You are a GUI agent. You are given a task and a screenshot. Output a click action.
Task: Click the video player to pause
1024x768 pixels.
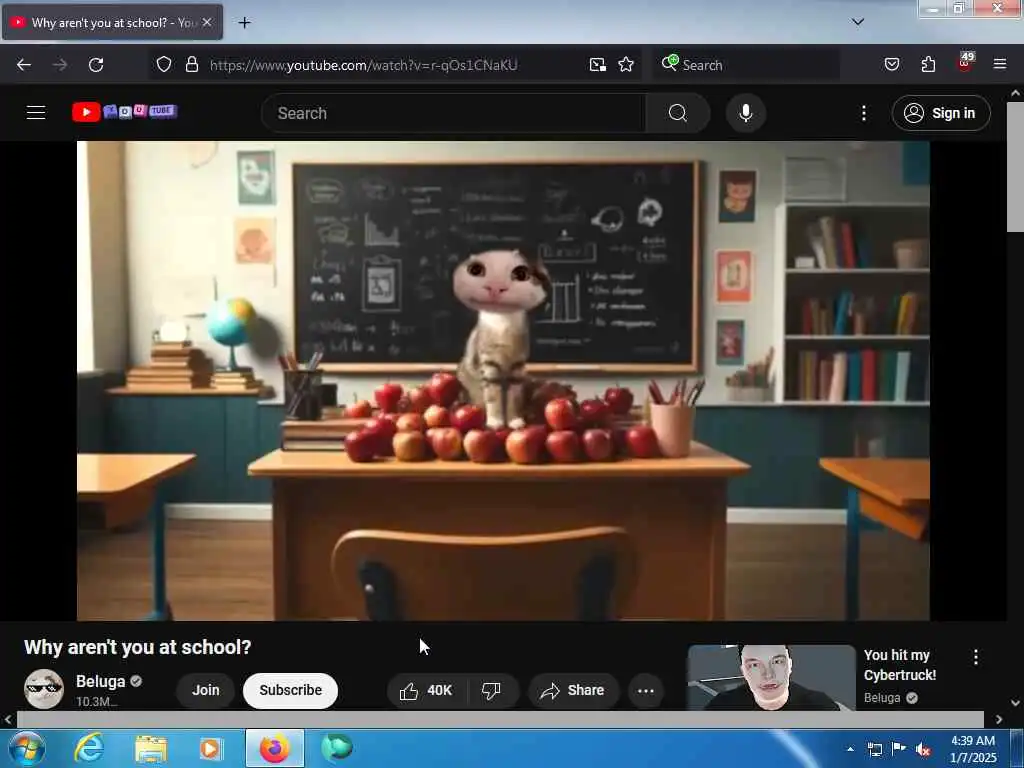[x=503, y=381]
